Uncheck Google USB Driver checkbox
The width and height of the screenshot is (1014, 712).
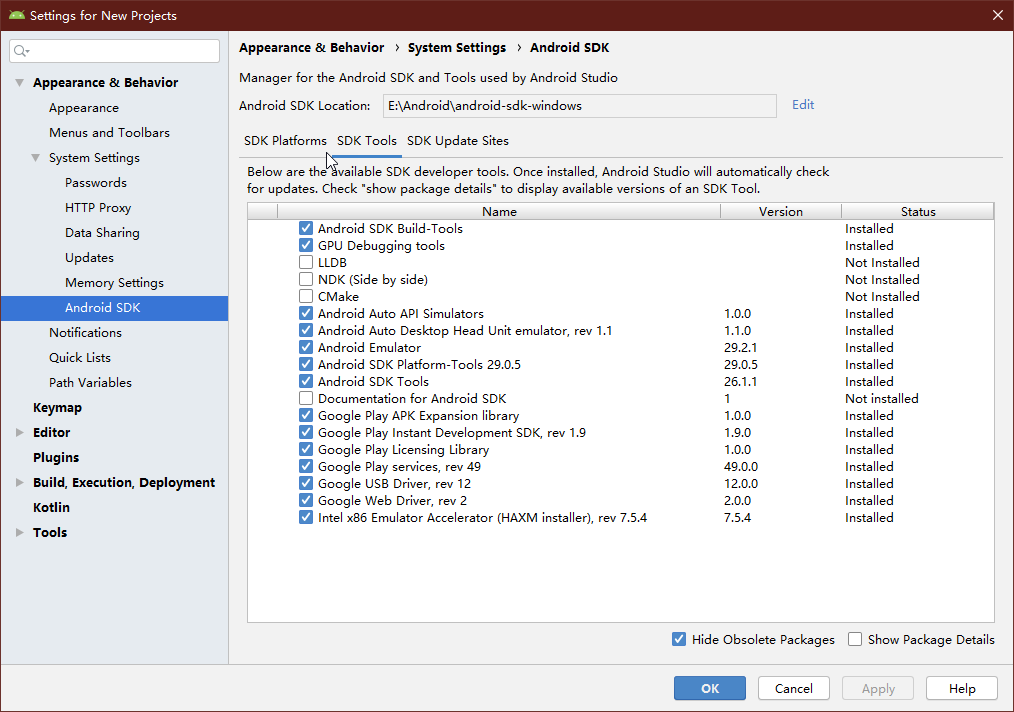[x=306, y=483]
